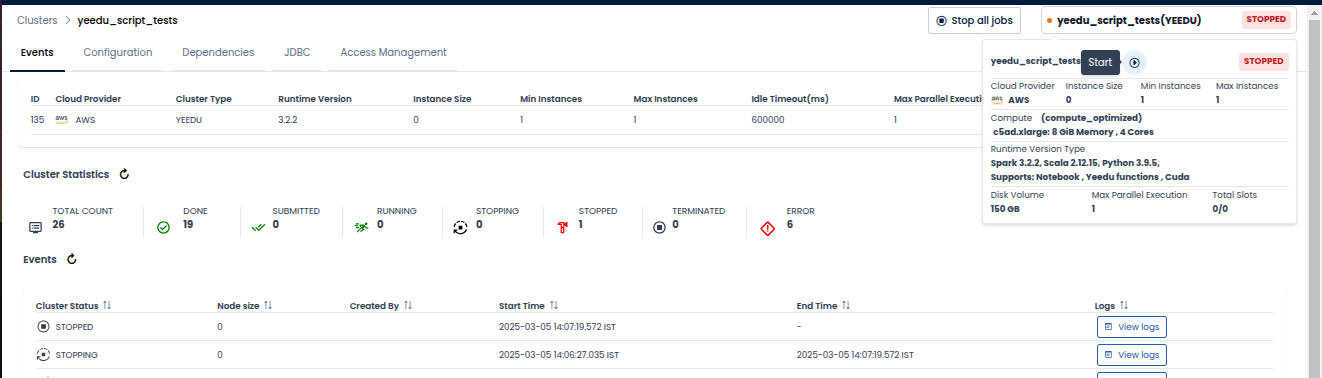Image resolution: width=1322 pixels, height=378 pixels.
Task: Click the Stopped red icon in statistics
Action: (562, 228)
